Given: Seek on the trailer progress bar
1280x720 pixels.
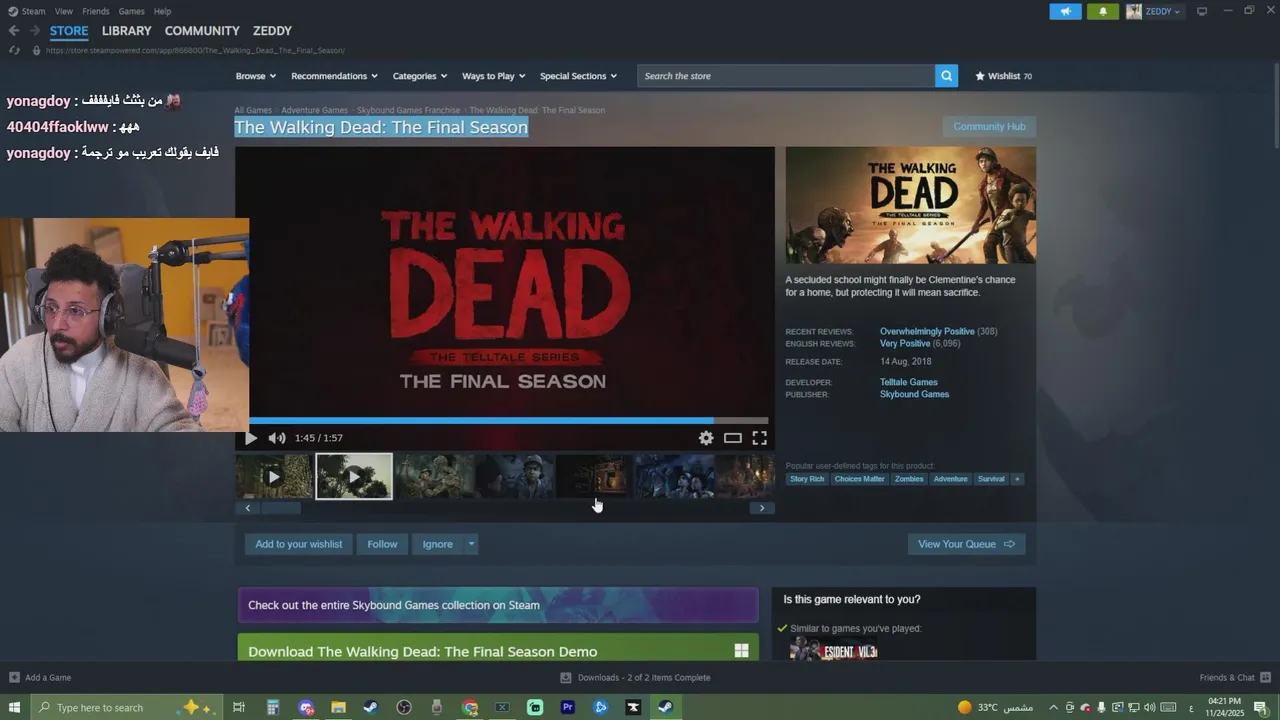Looking at the screenshot, I should pyautogui.click(x=509, y=421).
